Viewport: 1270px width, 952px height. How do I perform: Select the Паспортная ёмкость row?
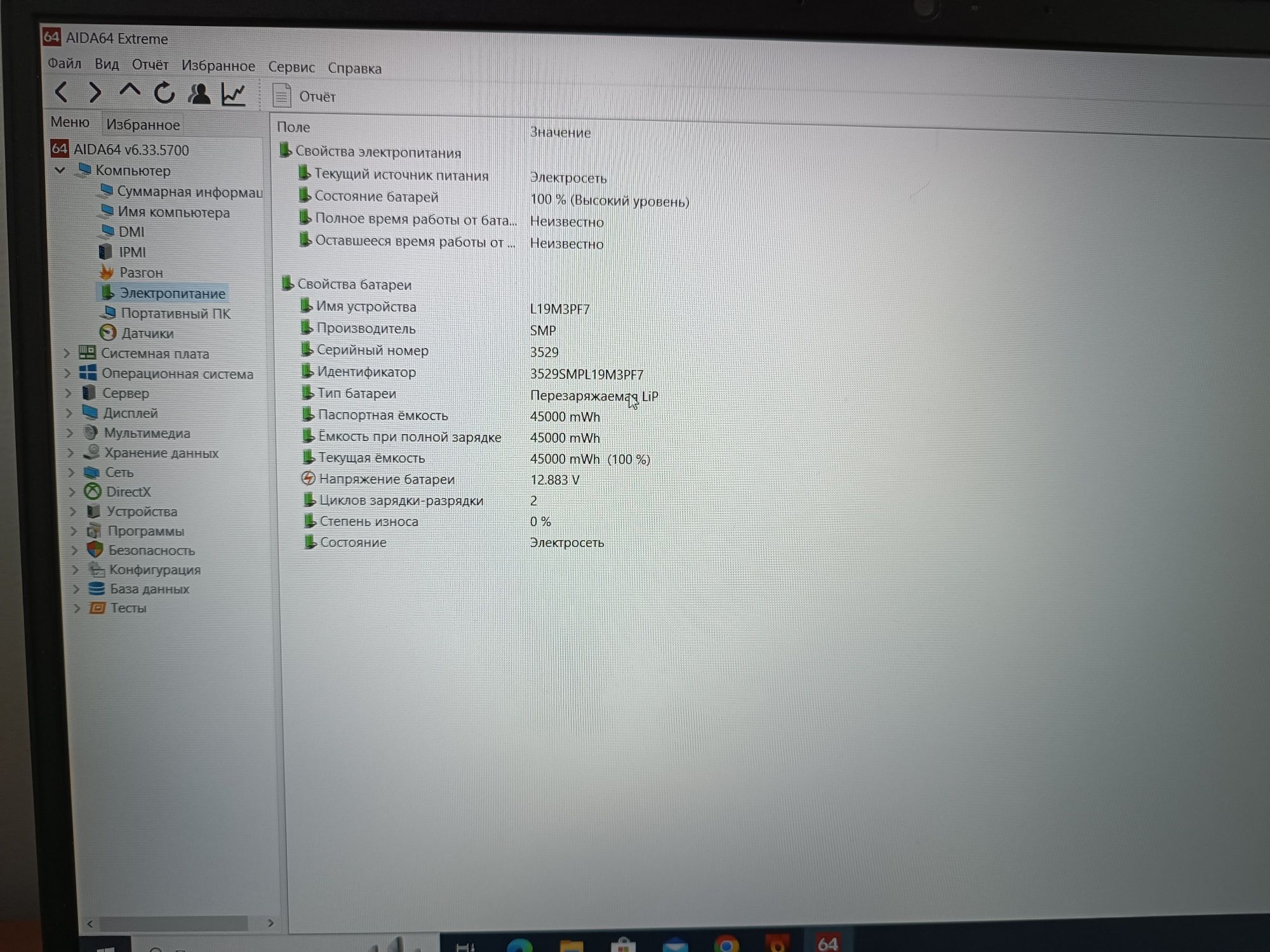451,416
